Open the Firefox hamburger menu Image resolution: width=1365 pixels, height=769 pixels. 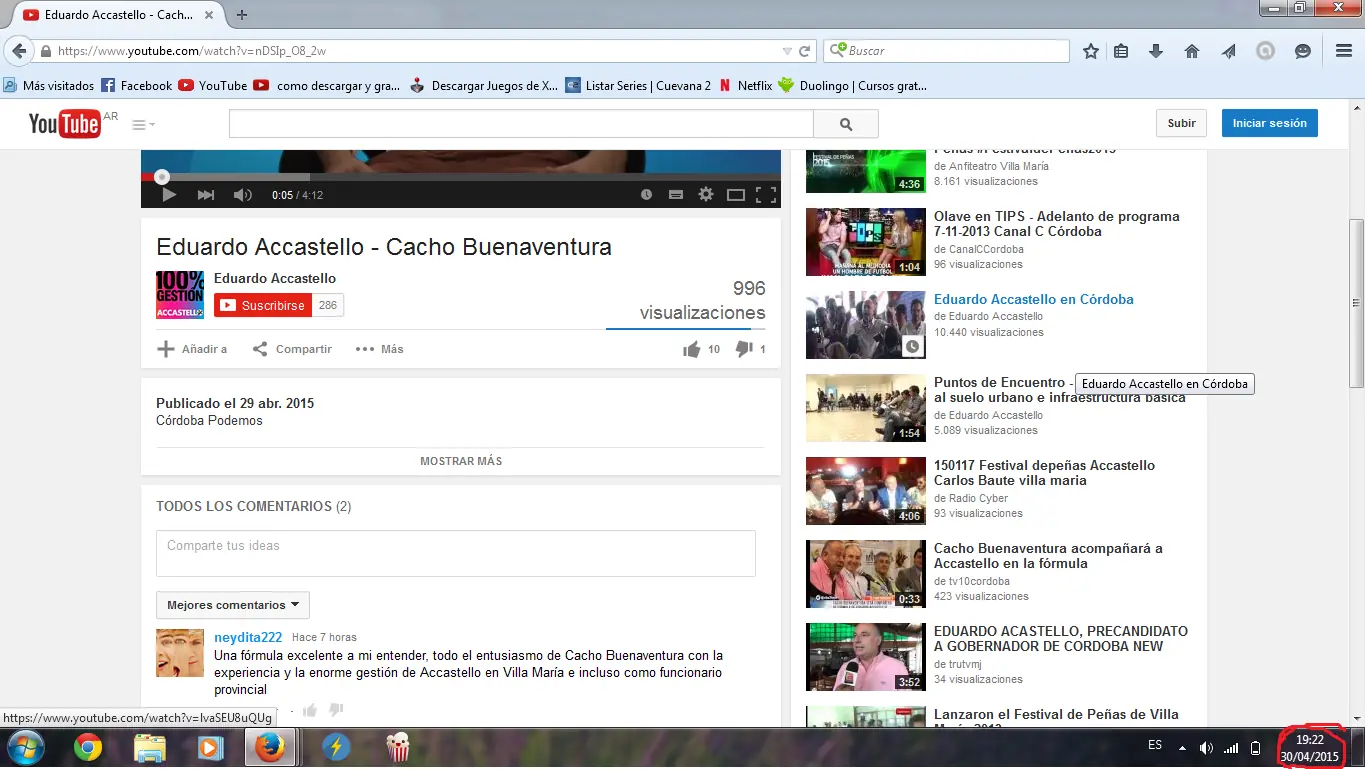click(1344, 51)
